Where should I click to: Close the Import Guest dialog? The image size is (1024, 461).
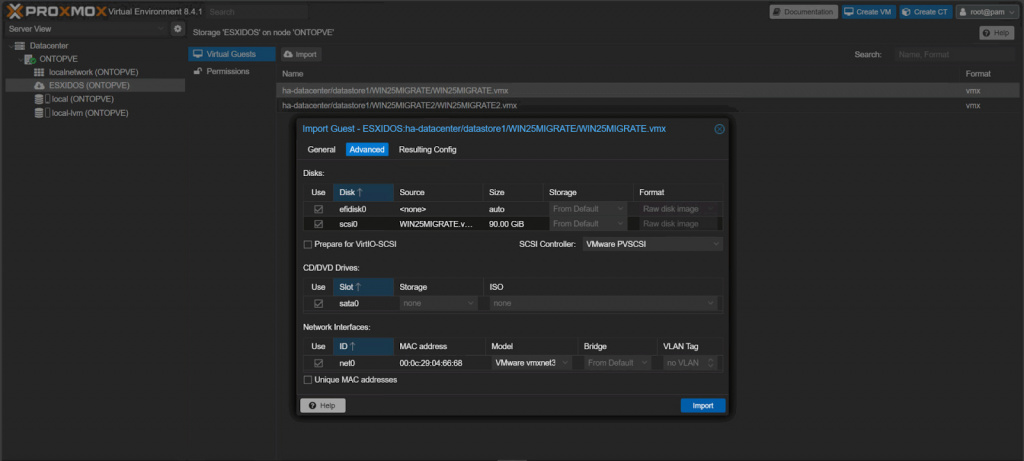(719, 129)
